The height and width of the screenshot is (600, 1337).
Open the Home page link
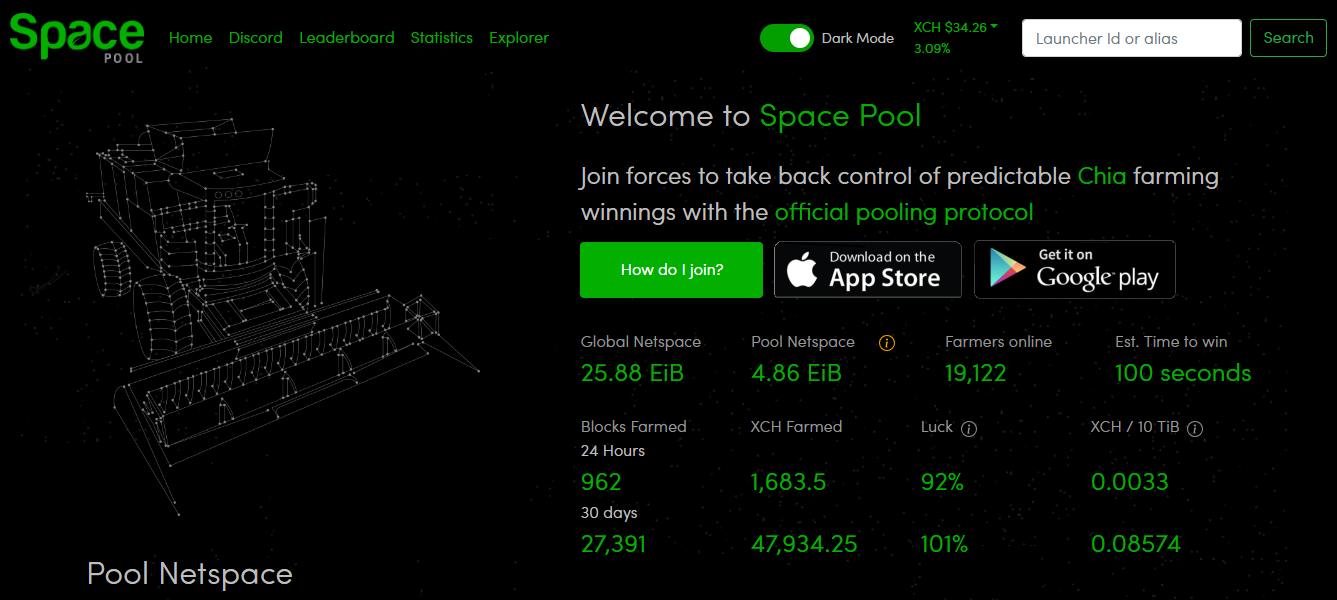190,38
